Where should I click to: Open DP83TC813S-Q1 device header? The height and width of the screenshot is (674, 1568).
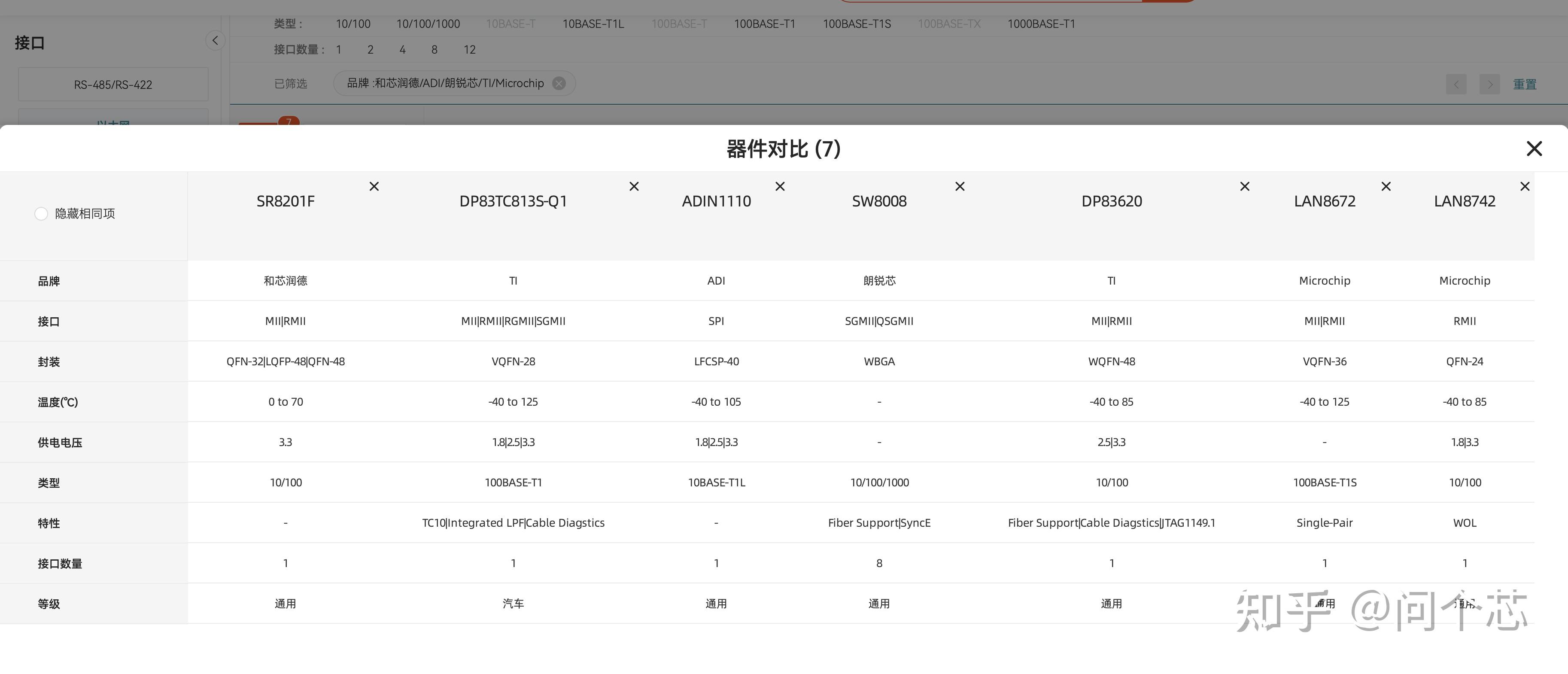point(513,201)
